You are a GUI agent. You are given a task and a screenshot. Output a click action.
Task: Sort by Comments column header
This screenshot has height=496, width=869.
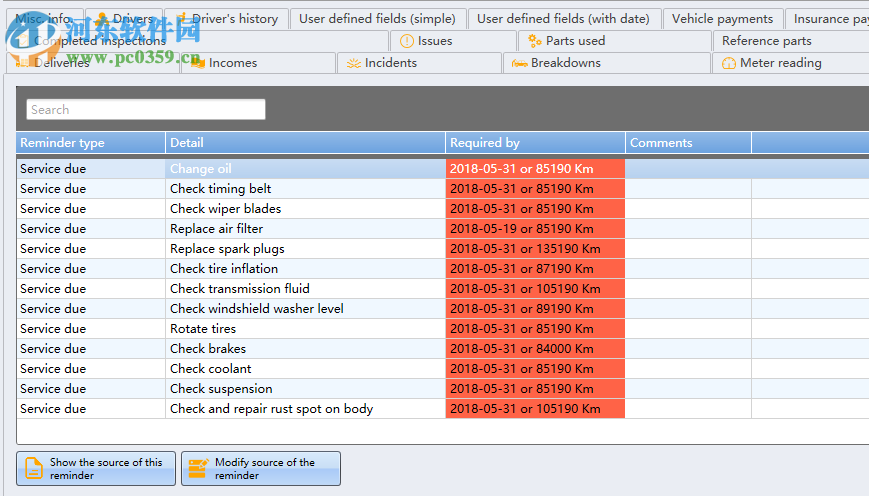tap(688, 143)
